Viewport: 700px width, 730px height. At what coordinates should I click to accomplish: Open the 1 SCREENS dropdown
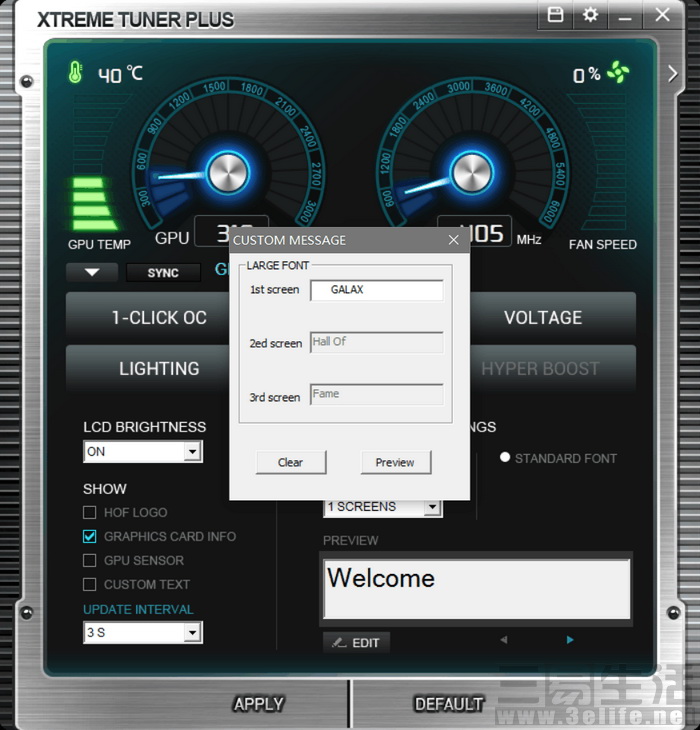click(383, 508)
